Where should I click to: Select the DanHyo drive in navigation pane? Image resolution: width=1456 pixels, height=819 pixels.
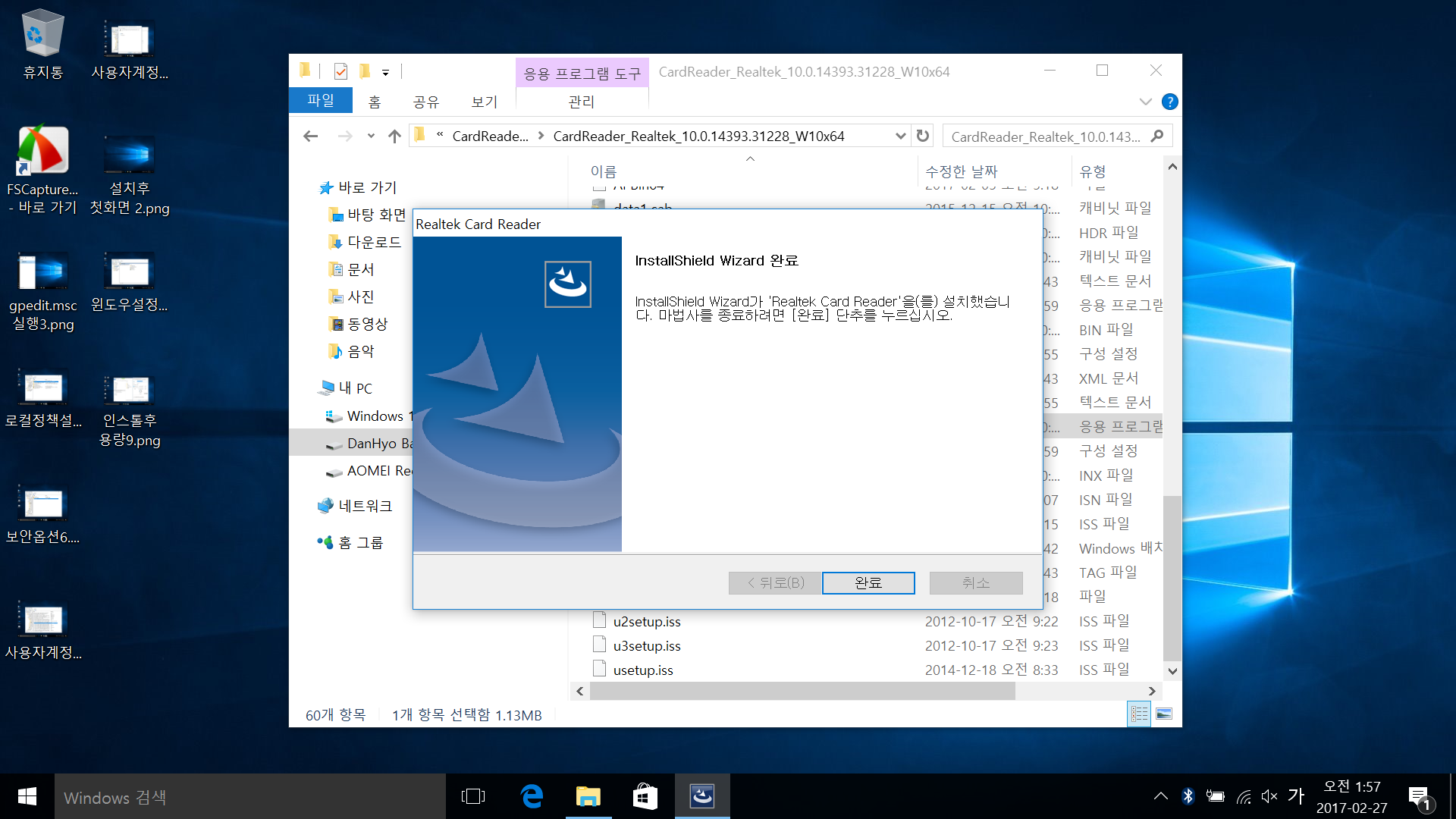pos(351,443)
